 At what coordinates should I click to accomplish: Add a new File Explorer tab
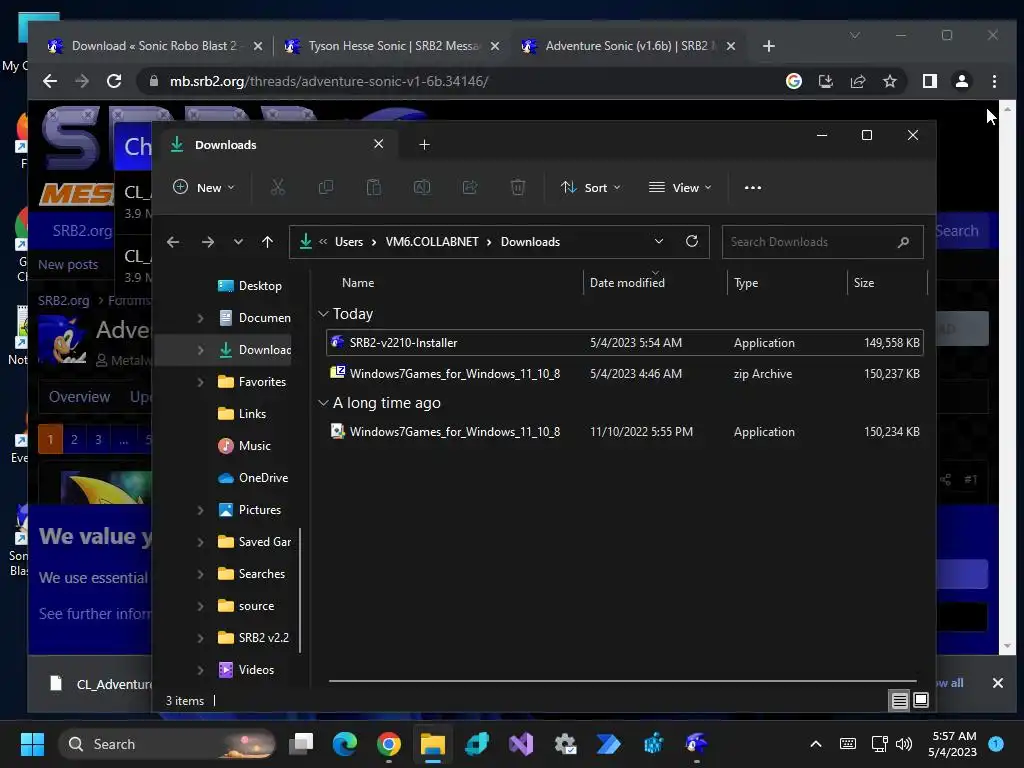[424, 144]
